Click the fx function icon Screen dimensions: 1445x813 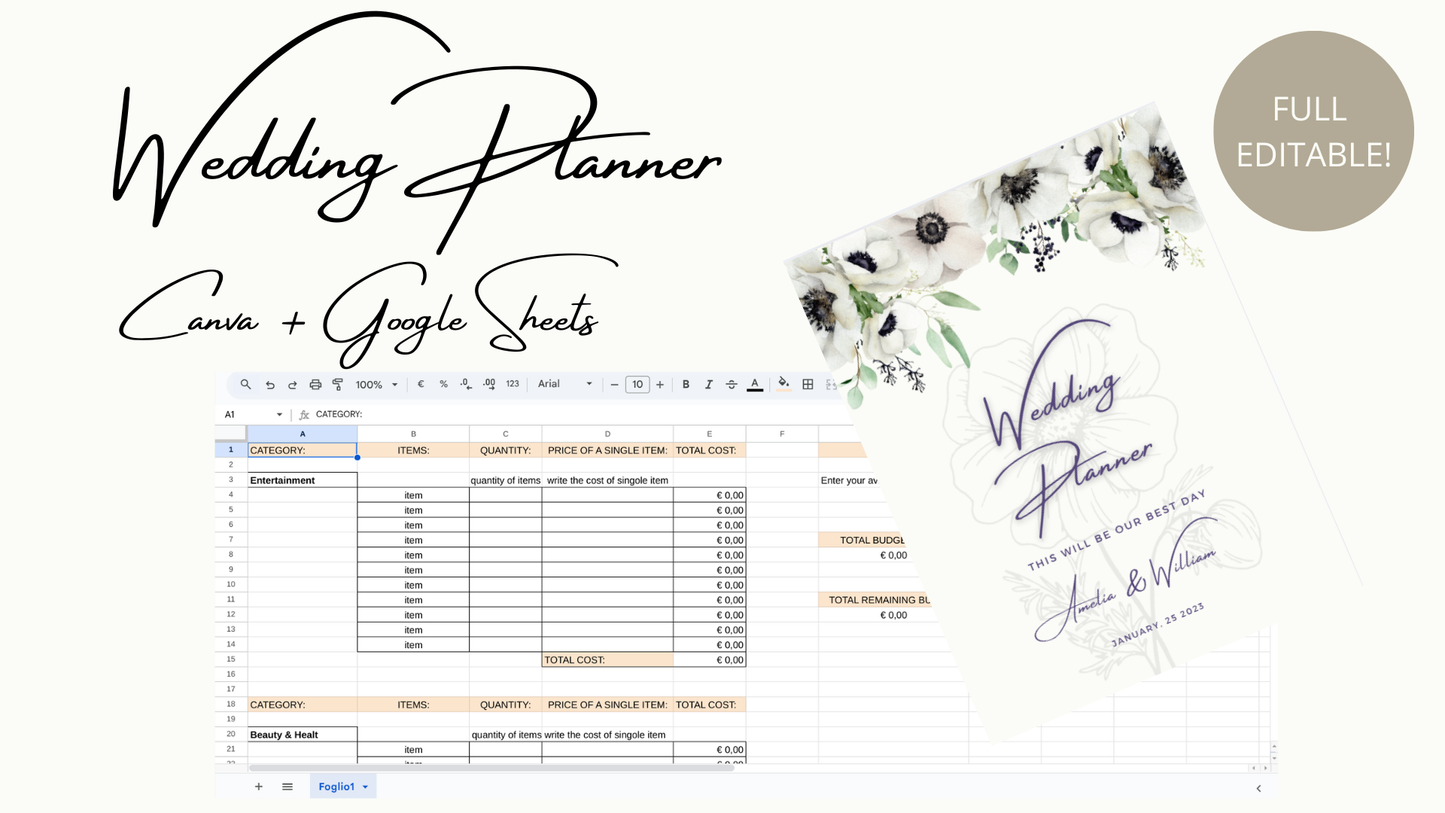304,414
